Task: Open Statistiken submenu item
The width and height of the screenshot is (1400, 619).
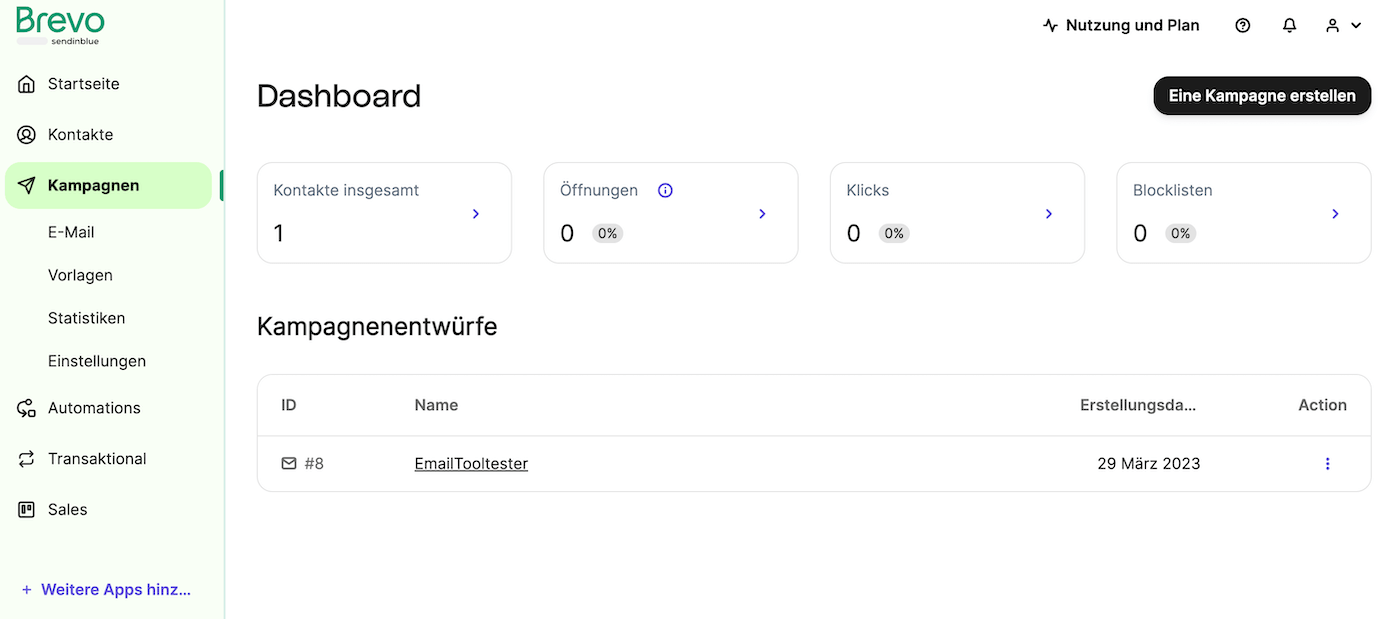Action: (87, 318)
